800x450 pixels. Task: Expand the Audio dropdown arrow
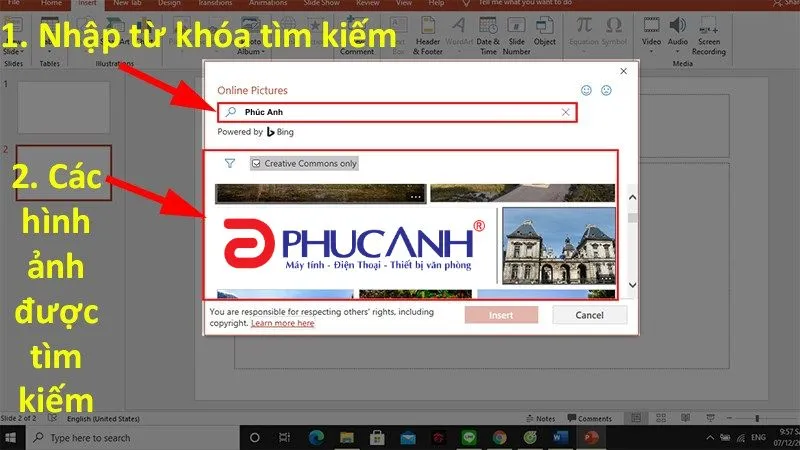678,52
